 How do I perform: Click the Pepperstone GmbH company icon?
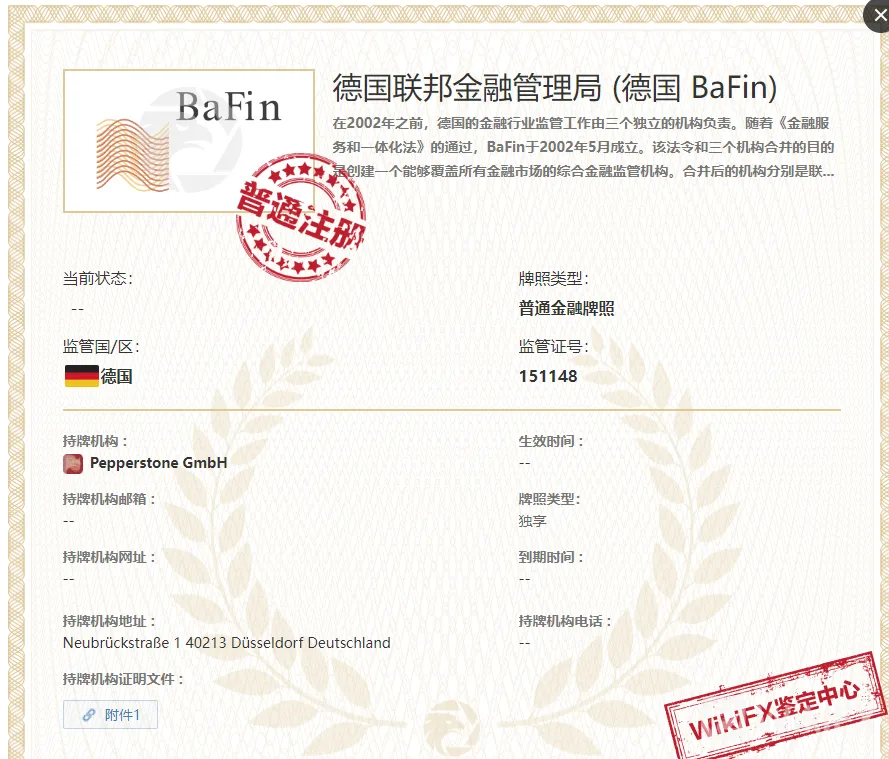pos(73,464)
